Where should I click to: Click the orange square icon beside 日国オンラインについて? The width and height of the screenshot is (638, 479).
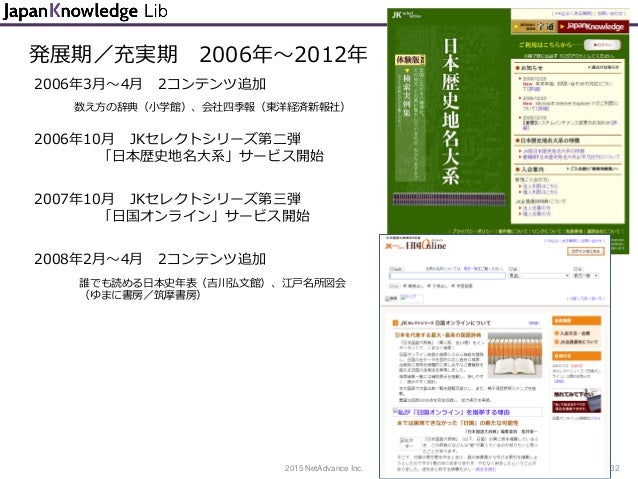tap(395, 323)
